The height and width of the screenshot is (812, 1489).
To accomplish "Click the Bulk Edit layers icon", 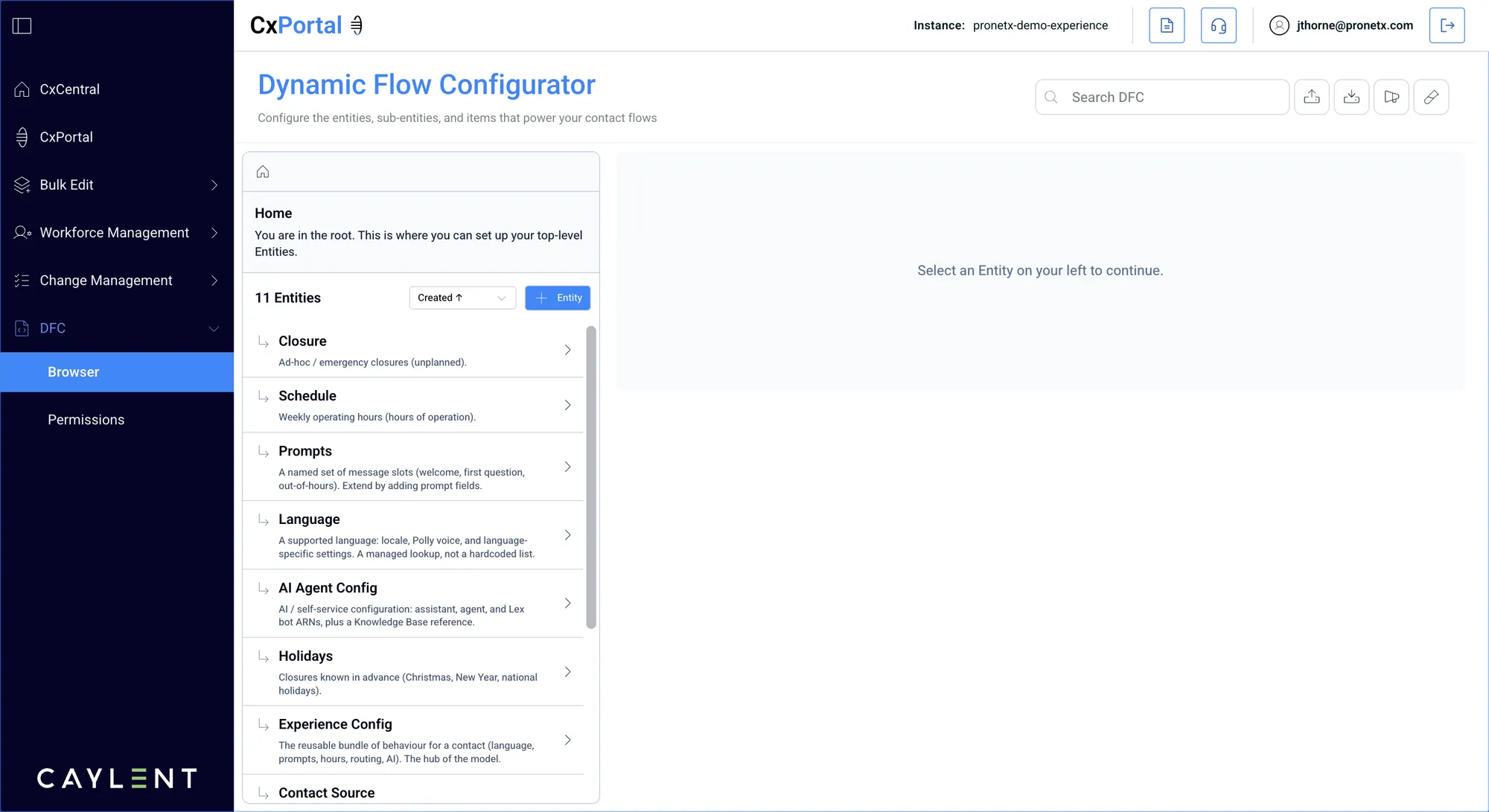I will [22, 185].
